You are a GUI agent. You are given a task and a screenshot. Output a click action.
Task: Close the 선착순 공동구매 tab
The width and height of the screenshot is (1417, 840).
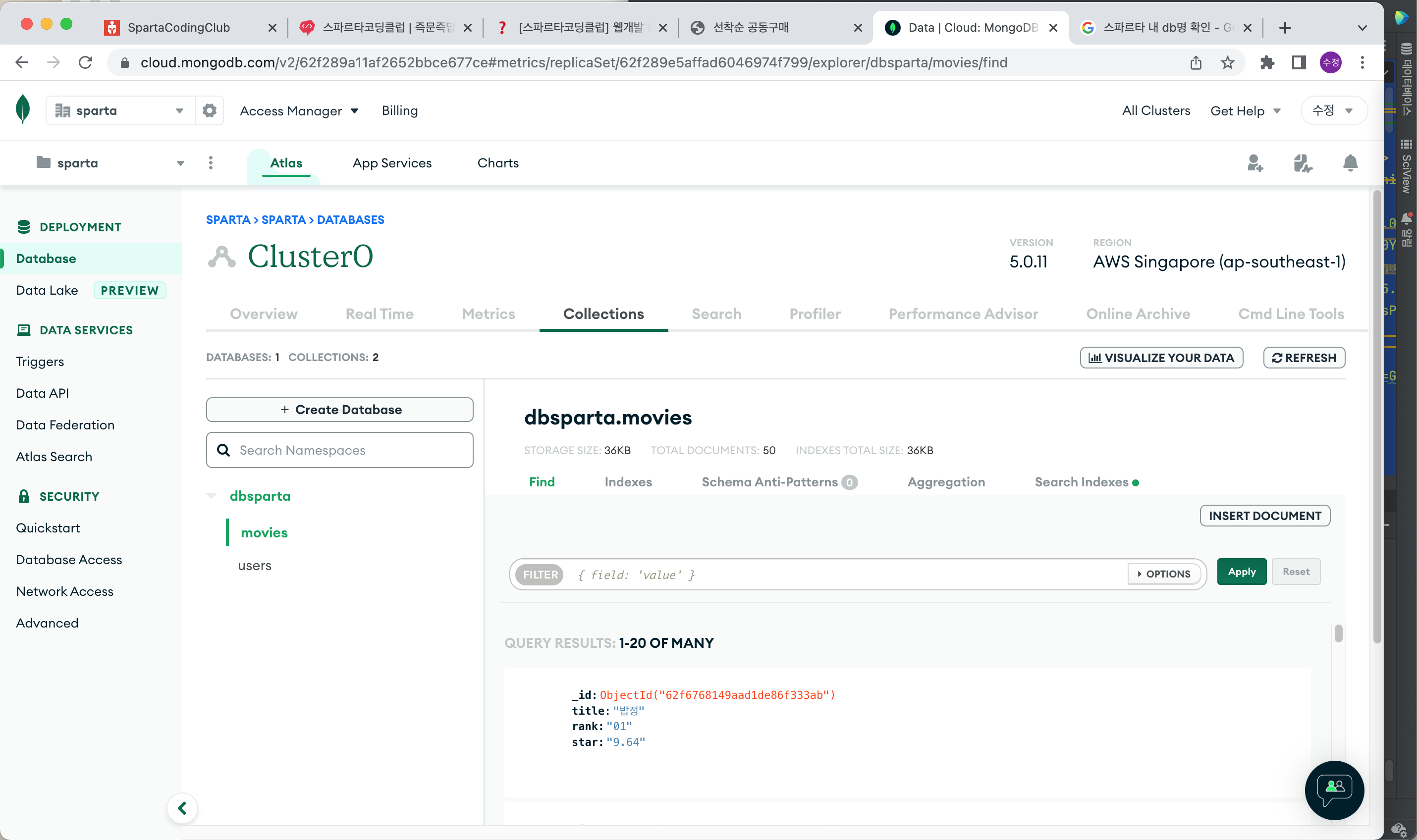point(858,28)
